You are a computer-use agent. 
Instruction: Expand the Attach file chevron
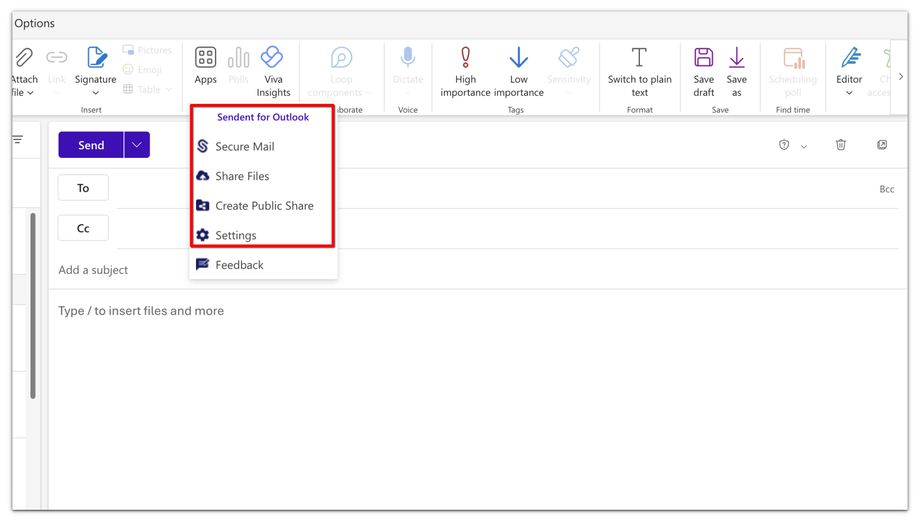(x=31, y=93)
